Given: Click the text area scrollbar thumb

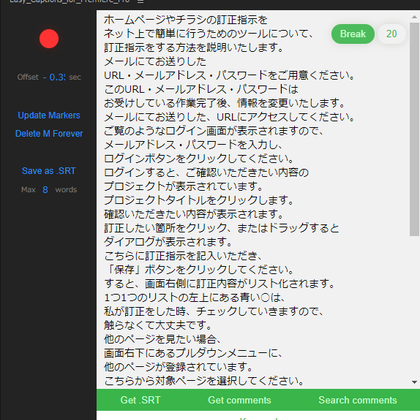Looking at the screenshot, I should (x=414, y=129).
